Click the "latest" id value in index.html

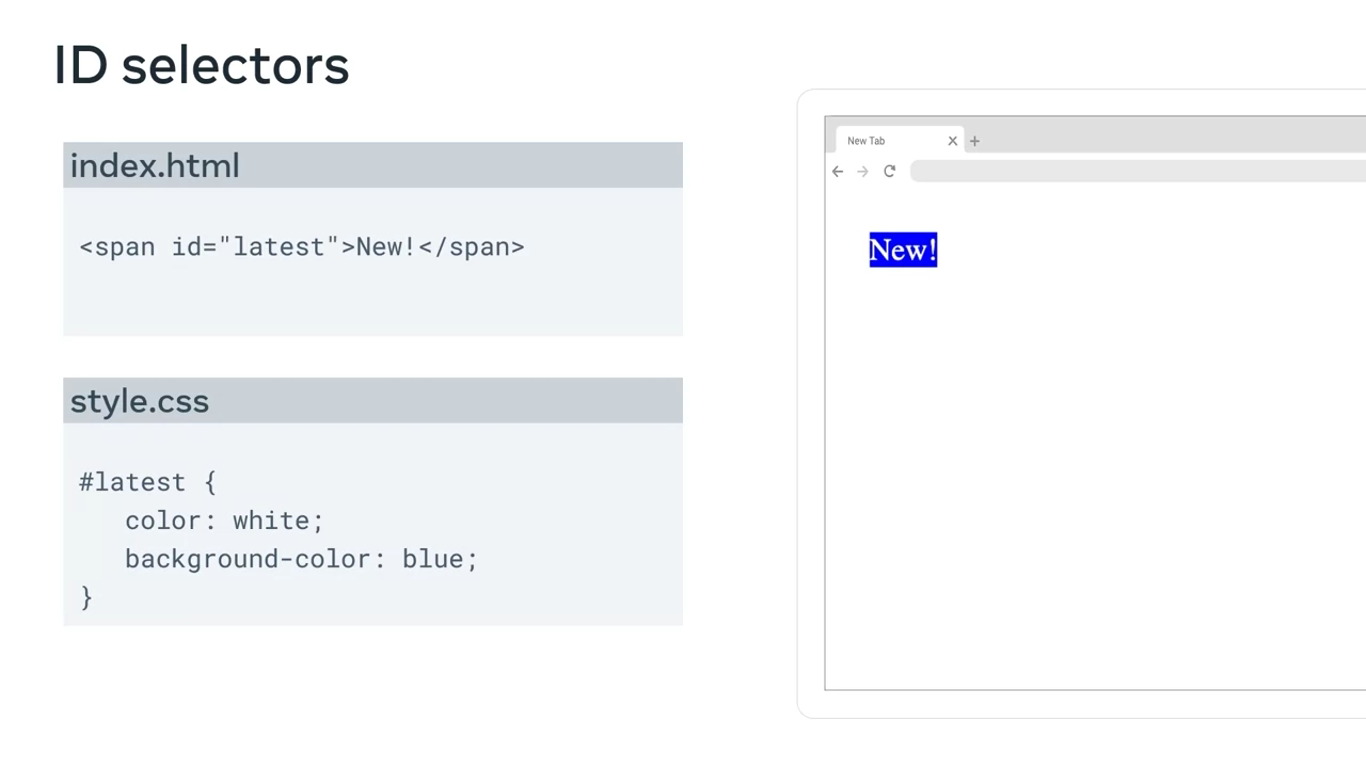[x=279, y=247]
